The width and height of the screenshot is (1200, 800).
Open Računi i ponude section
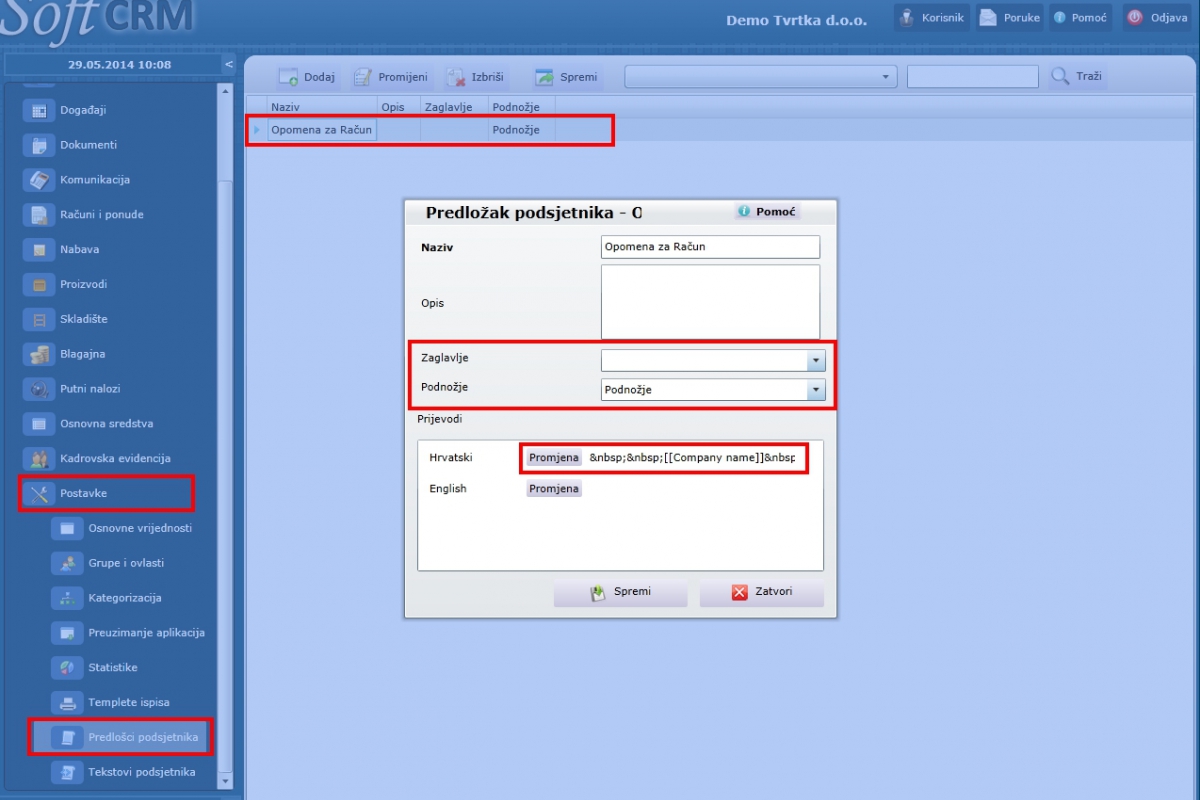point(101,215)
